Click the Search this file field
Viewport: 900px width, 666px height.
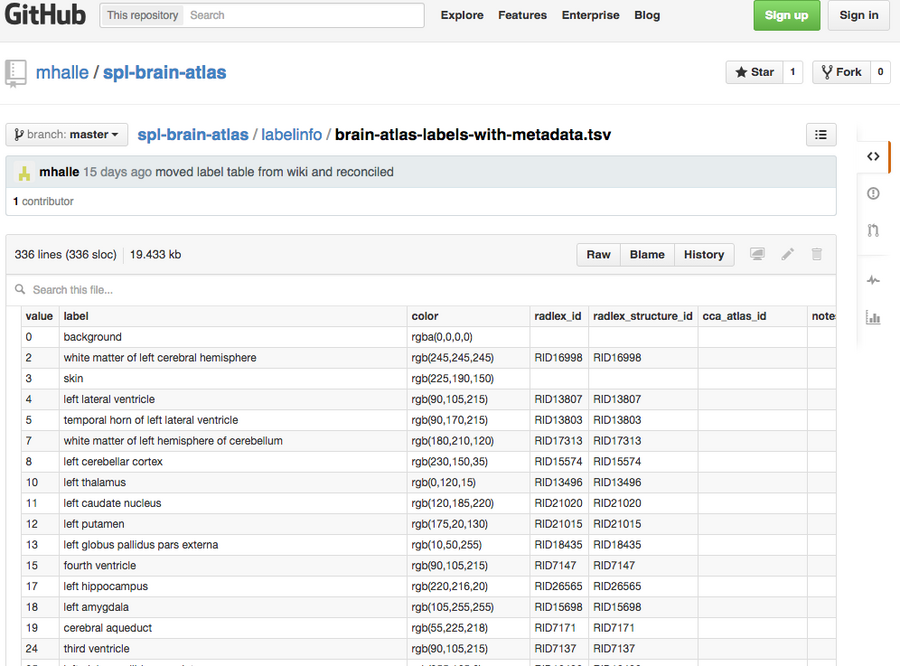tap(200, 290)
